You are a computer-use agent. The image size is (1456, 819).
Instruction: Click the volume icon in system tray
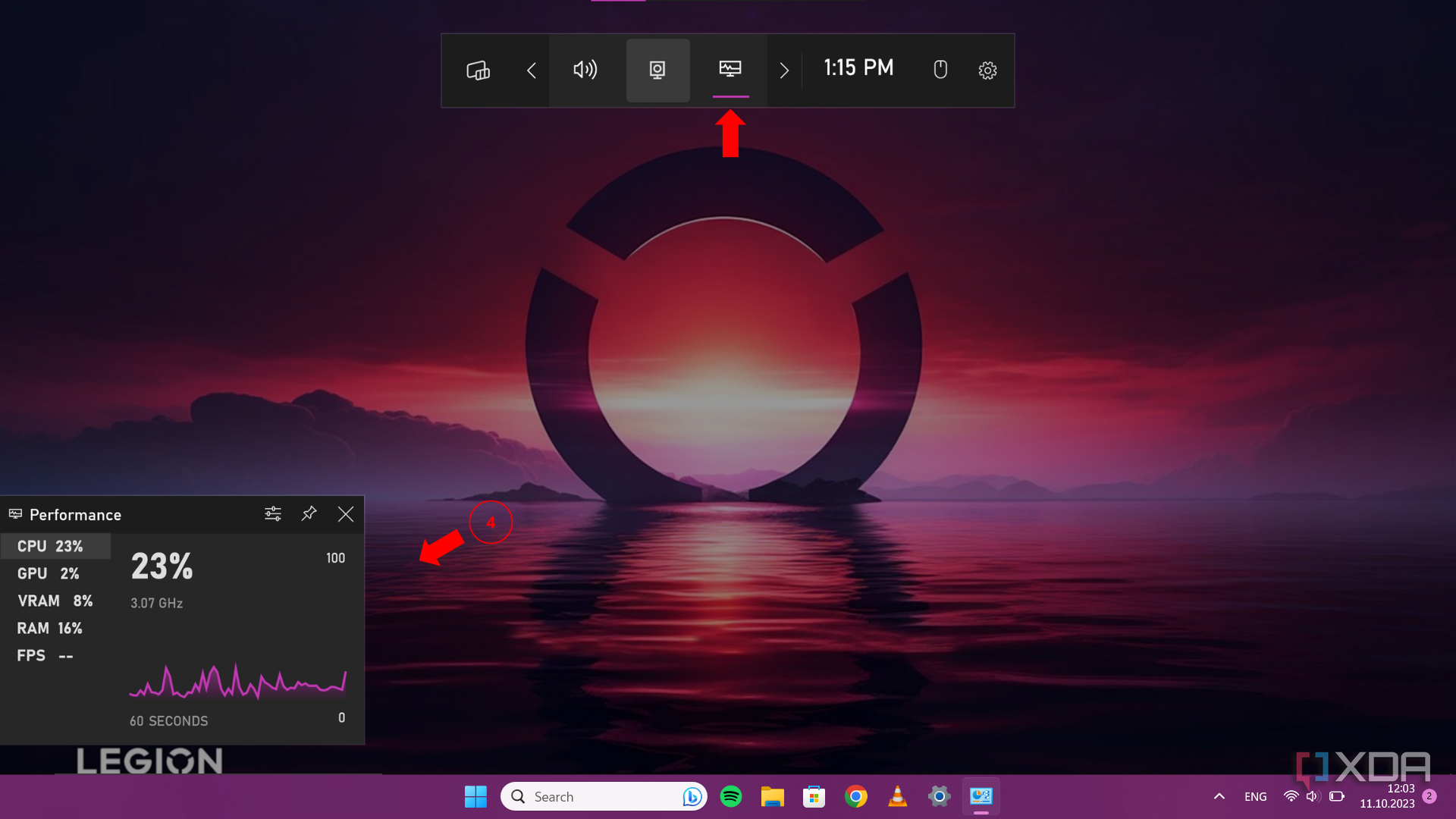pos(1311,796)
